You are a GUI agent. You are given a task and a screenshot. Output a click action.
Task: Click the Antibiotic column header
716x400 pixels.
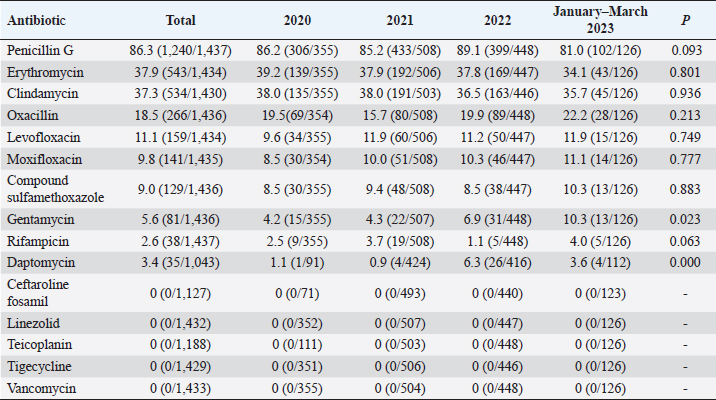click(x=35, y=20)
